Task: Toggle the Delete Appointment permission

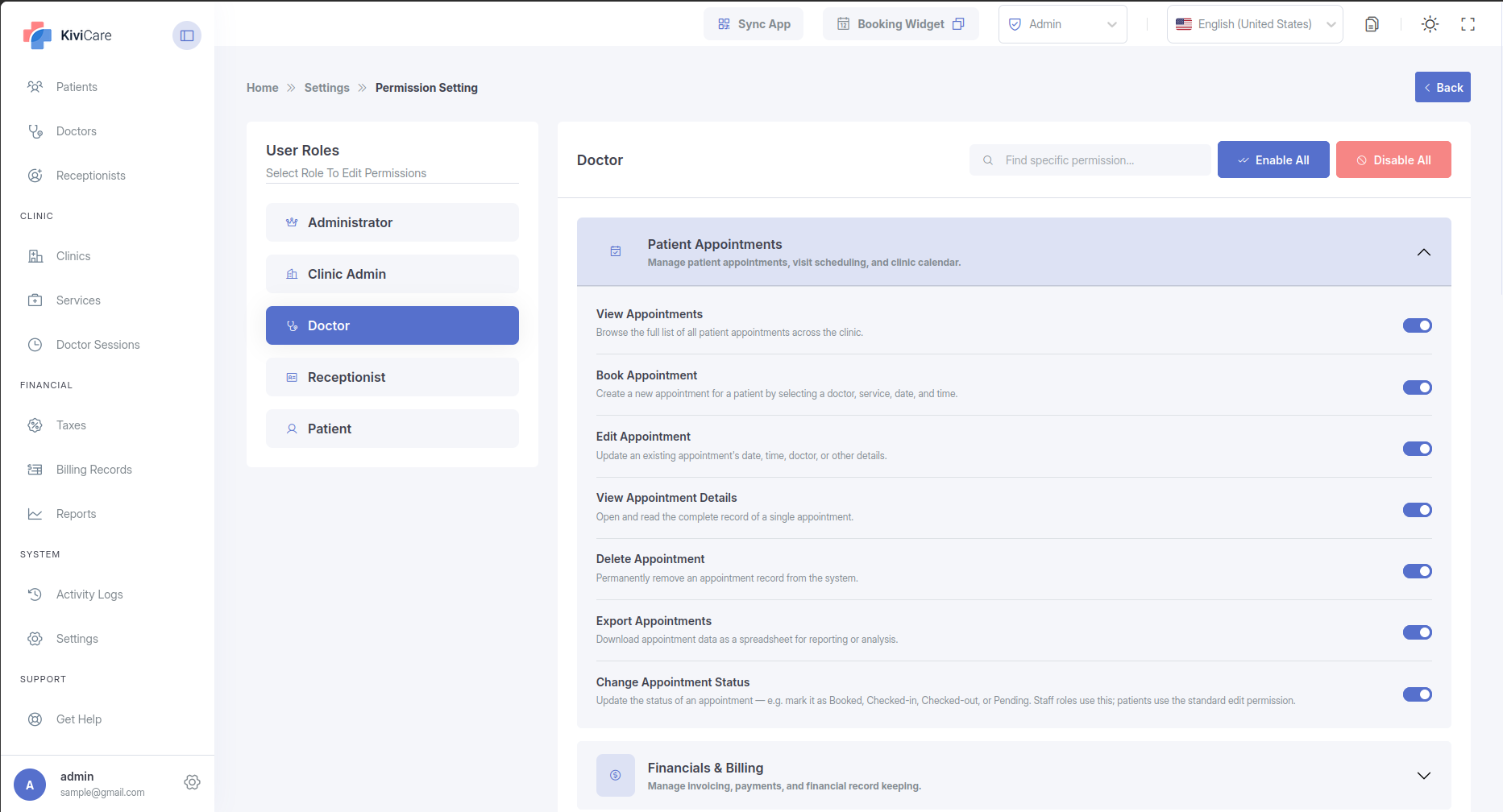Action: pyautogui.click(x=1417, y=571)
